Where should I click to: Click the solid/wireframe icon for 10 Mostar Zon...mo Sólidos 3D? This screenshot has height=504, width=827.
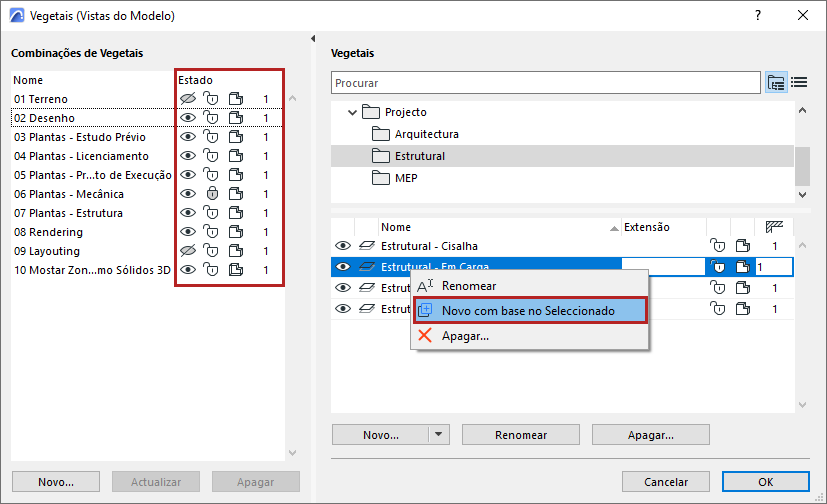click(x=236, y=270)
